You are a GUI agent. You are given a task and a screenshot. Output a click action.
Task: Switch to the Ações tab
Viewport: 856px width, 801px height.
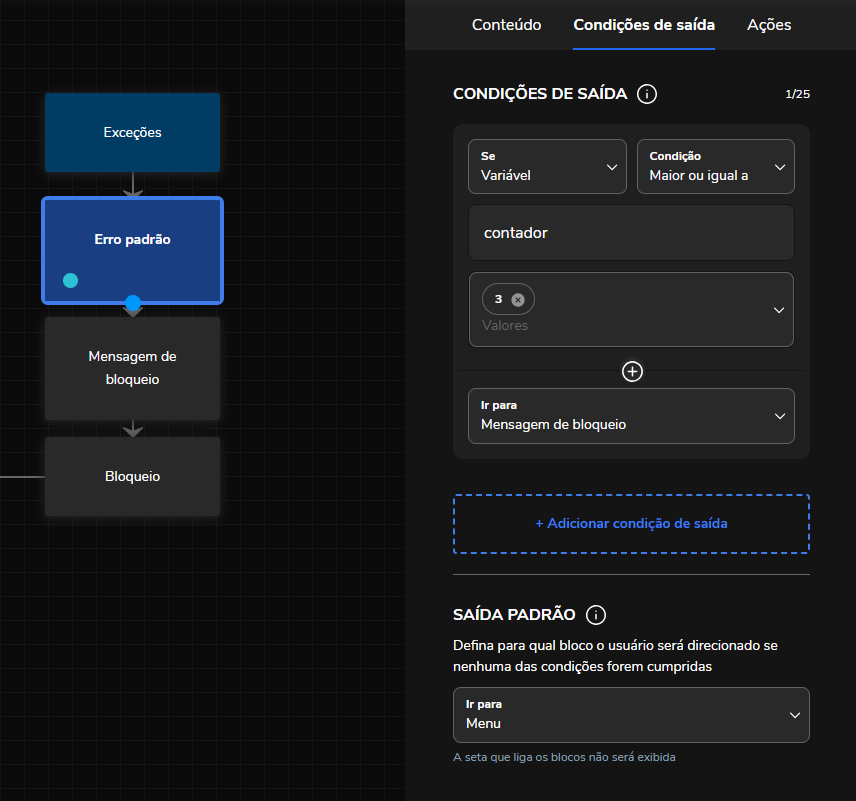pyautogui.click(x=769, y=25)
